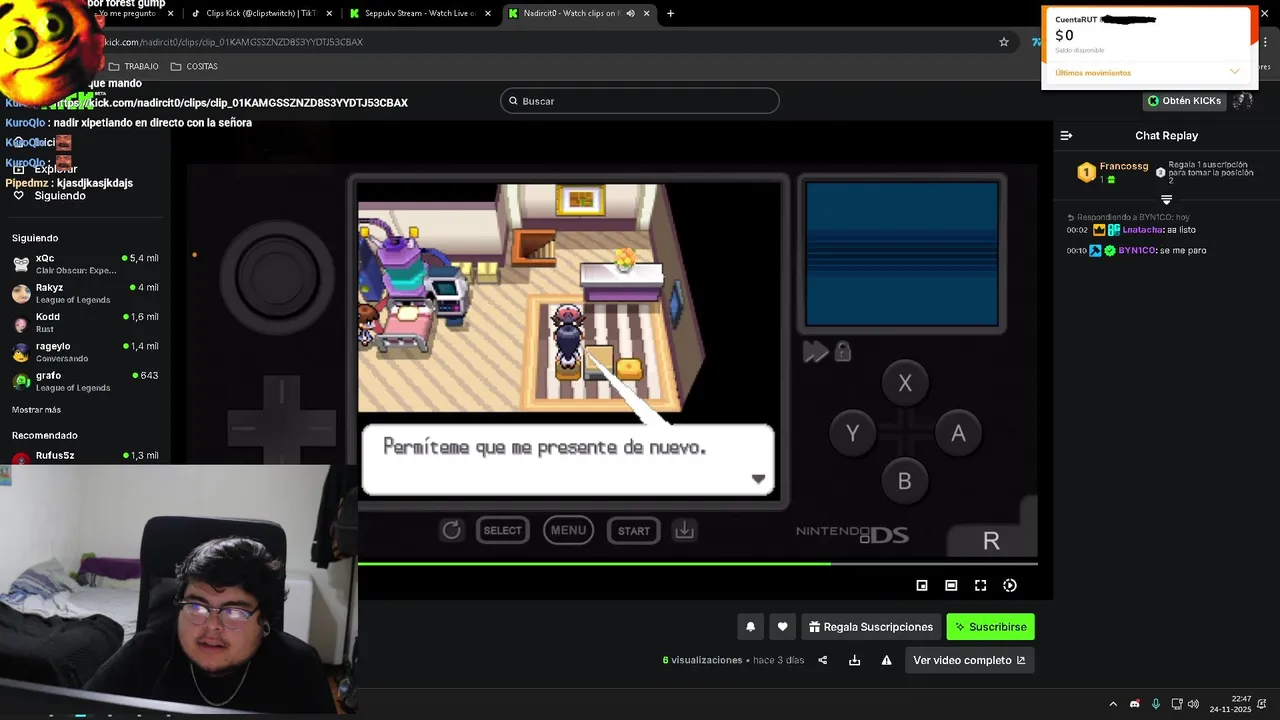Report the clip via the warning triangle icon
1280x720 pixels.
tap(886, 660)
